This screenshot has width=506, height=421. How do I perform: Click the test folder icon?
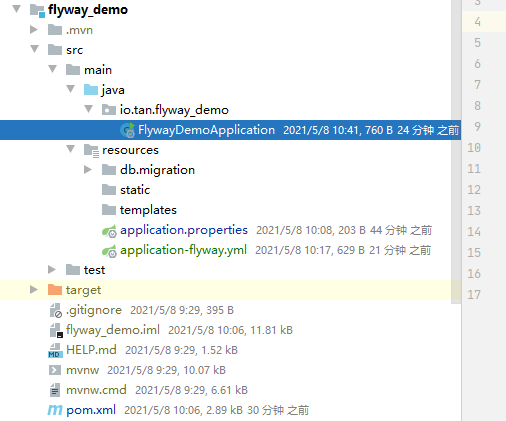[x=73, y=270]
